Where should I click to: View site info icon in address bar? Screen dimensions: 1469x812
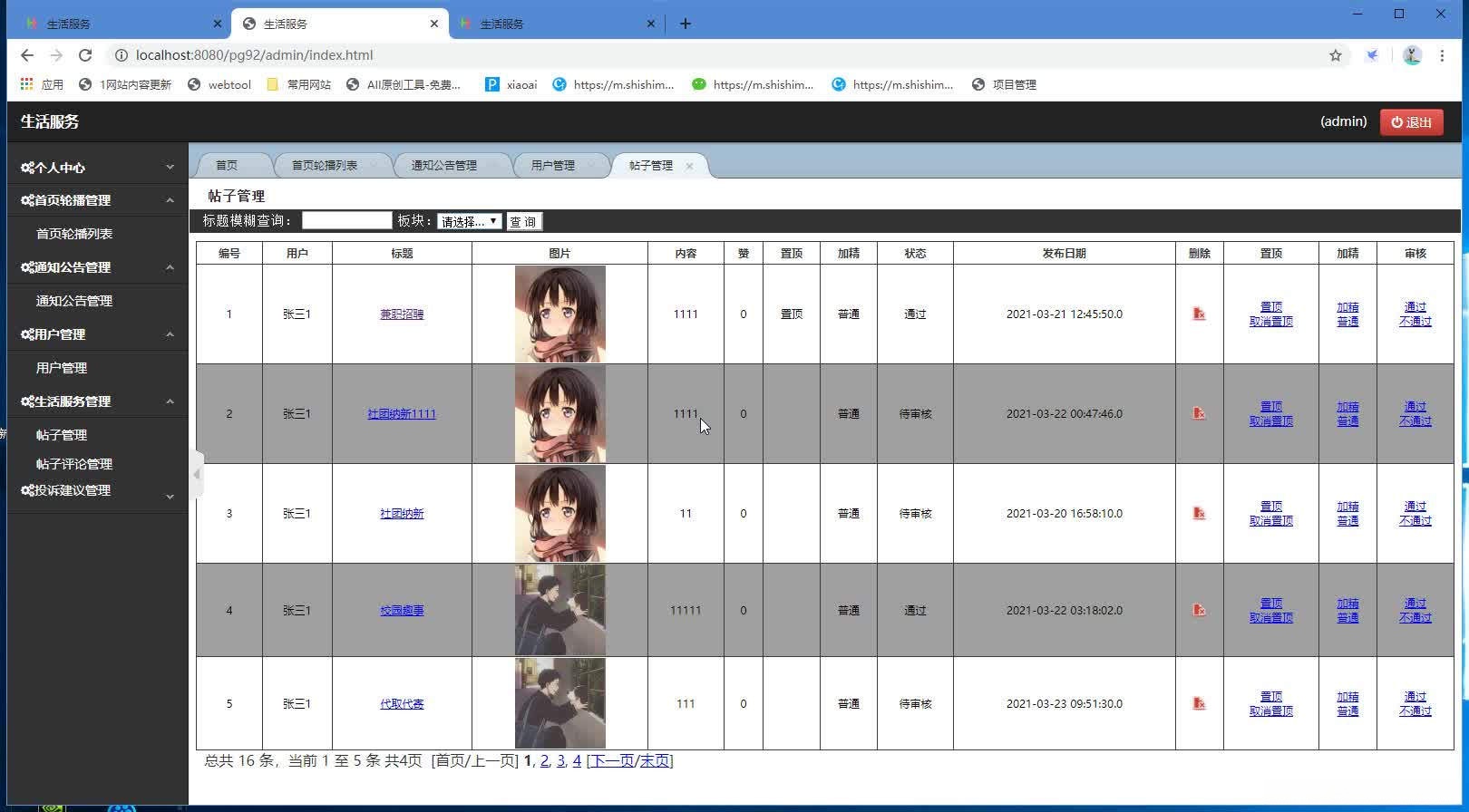(x=121, y=55)
